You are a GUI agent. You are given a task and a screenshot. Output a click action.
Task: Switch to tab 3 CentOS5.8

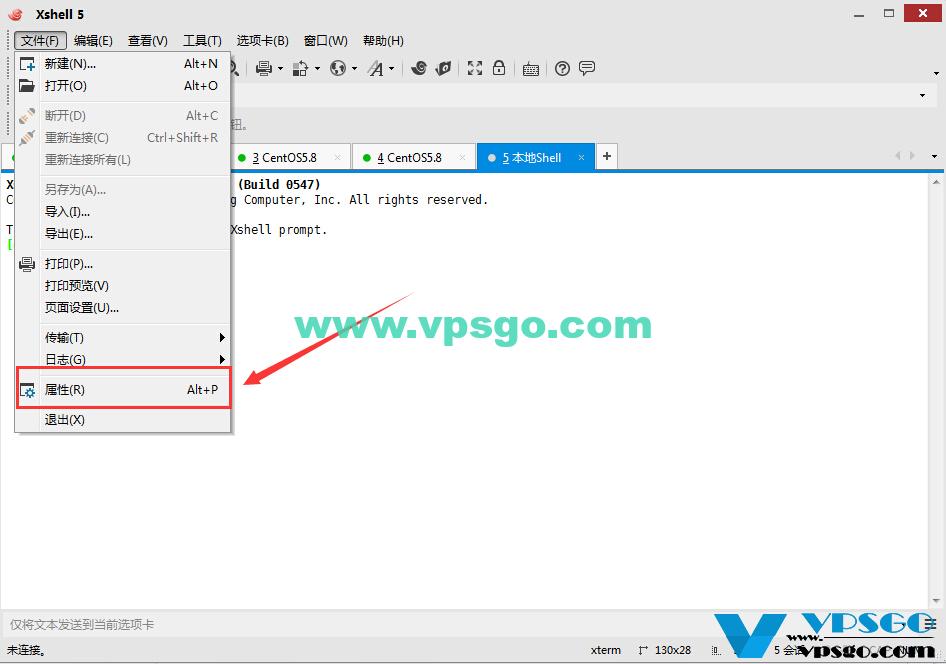284,158
